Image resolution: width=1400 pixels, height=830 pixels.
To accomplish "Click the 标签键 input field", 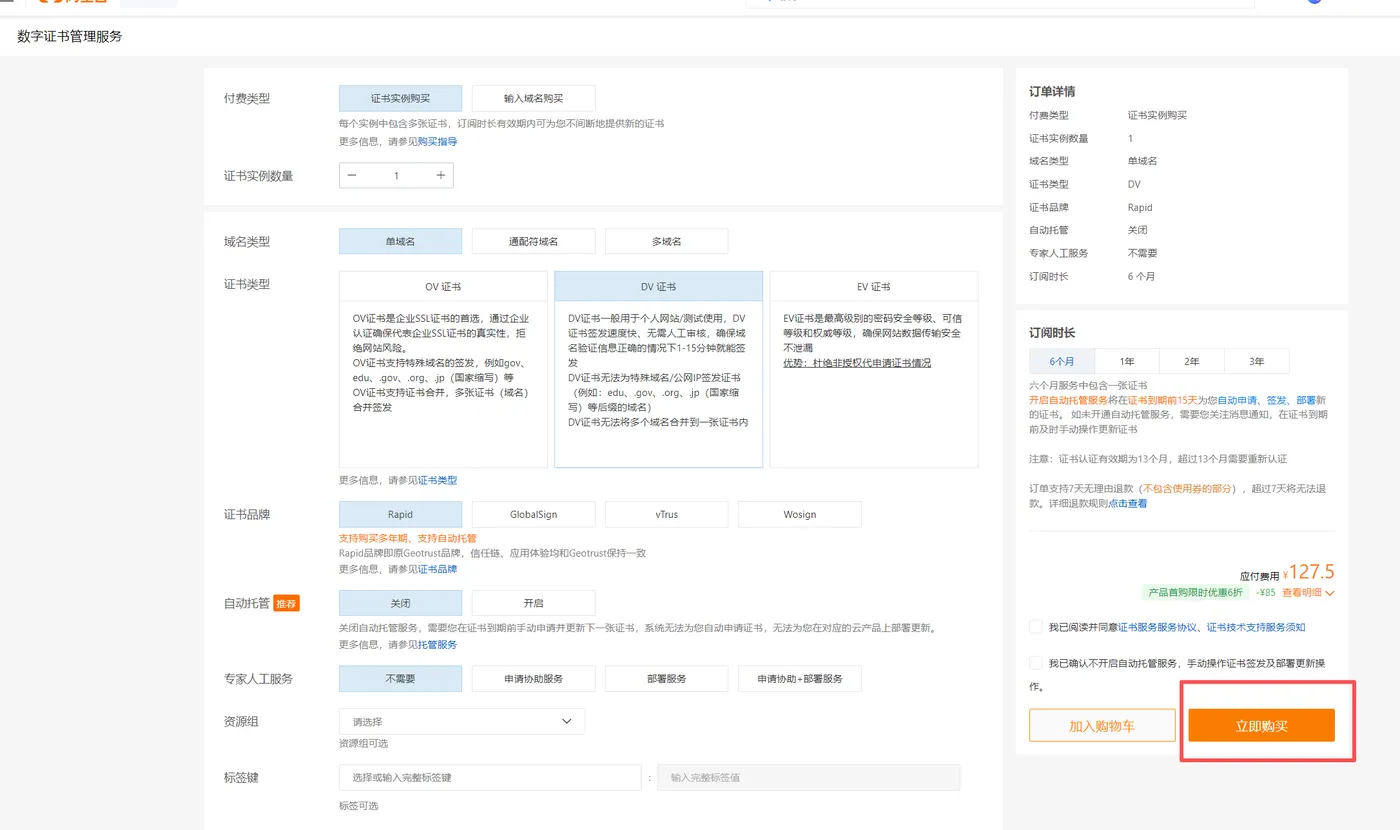I will [x=491, y=777].
